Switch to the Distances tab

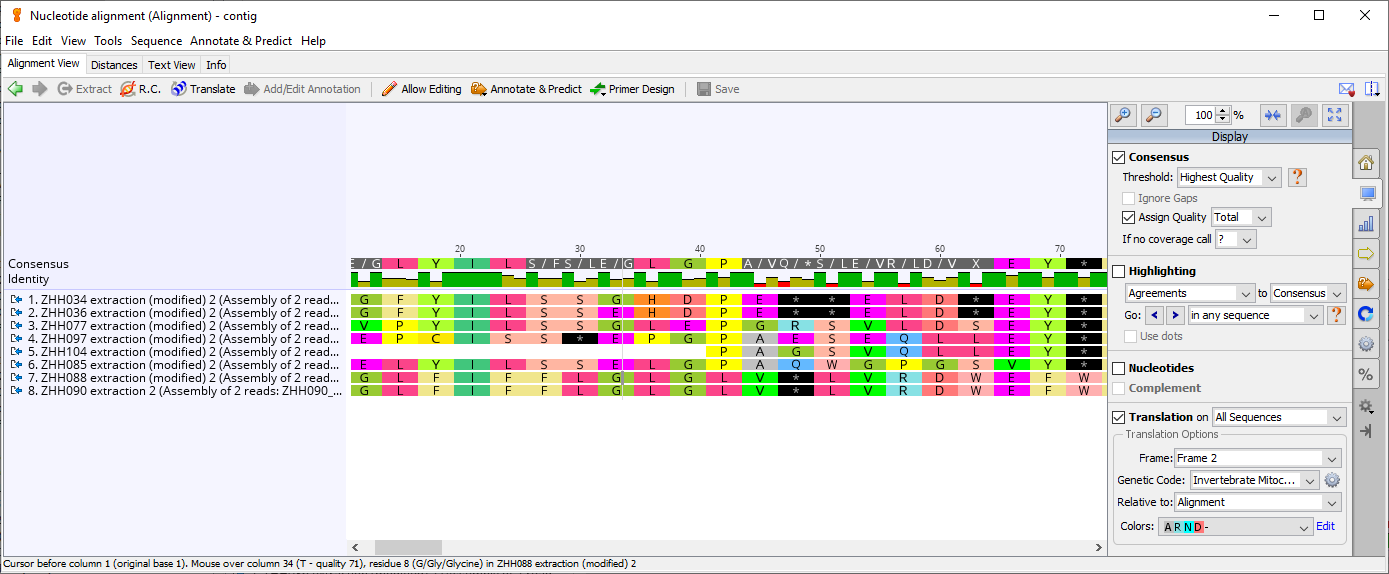(x=114, y=65)
